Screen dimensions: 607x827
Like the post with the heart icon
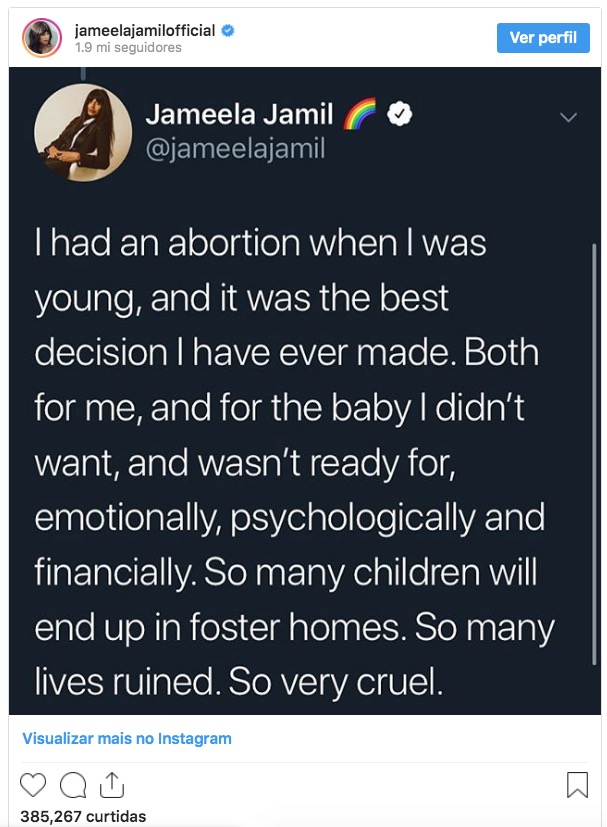tap(33, 784)
